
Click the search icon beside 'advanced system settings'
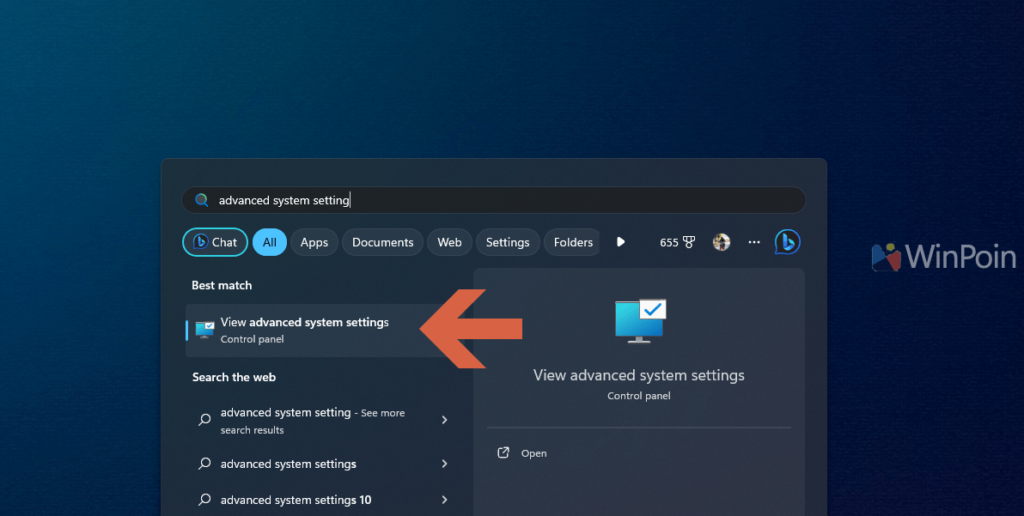tap(204, 464)
